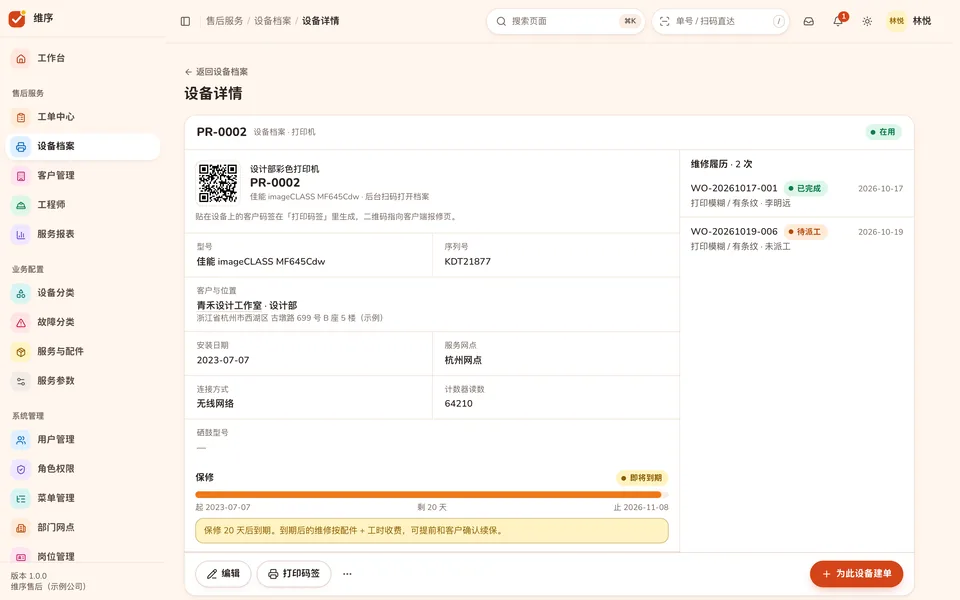Toggle the sidebar collapse icon
The image size is (960, 600).
tap(186, 21)
